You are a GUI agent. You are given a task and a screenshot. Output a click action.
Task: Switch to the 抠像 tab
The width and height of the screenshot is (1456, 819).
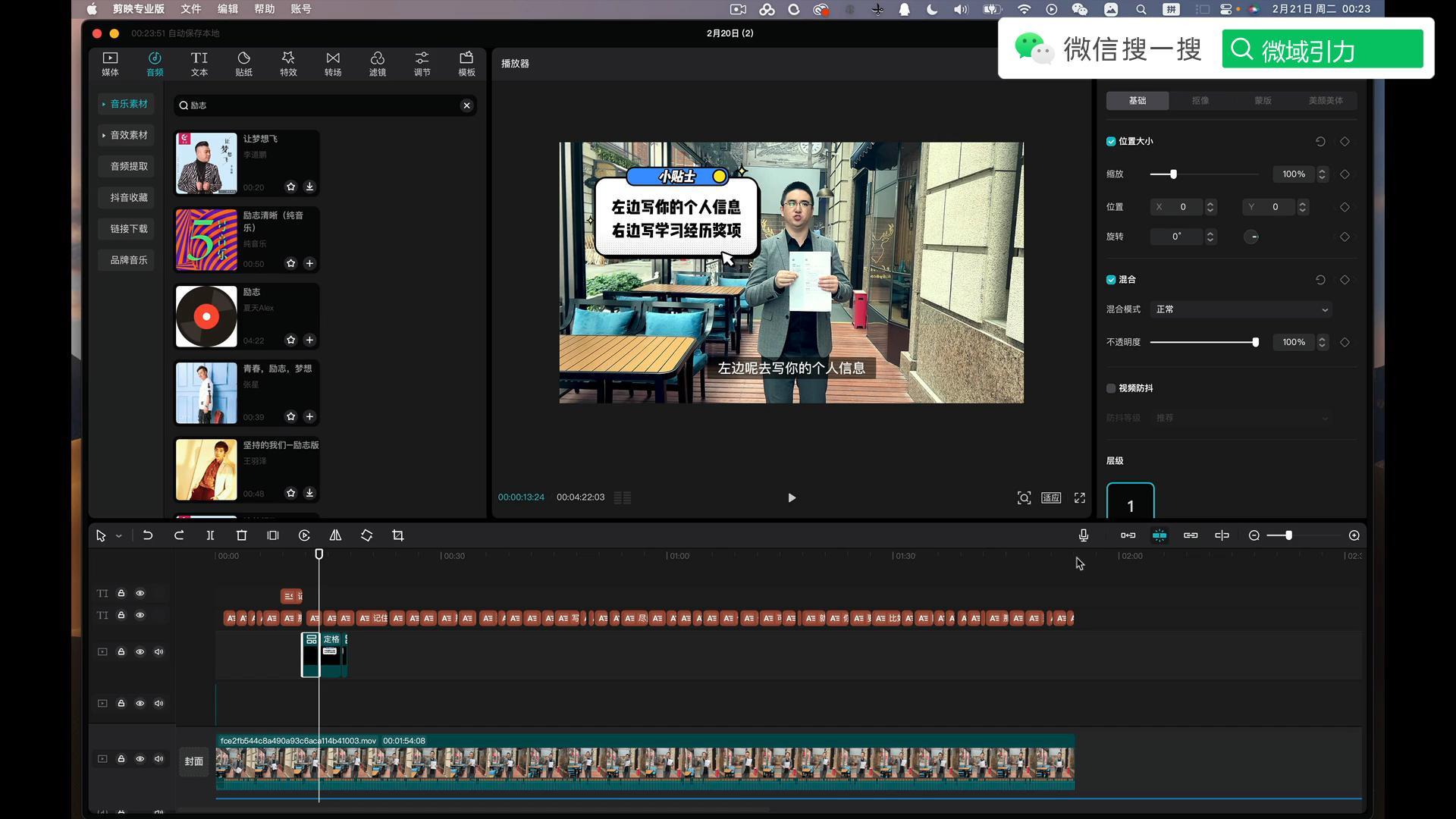pyautogui.click(x=1200, y=101)
